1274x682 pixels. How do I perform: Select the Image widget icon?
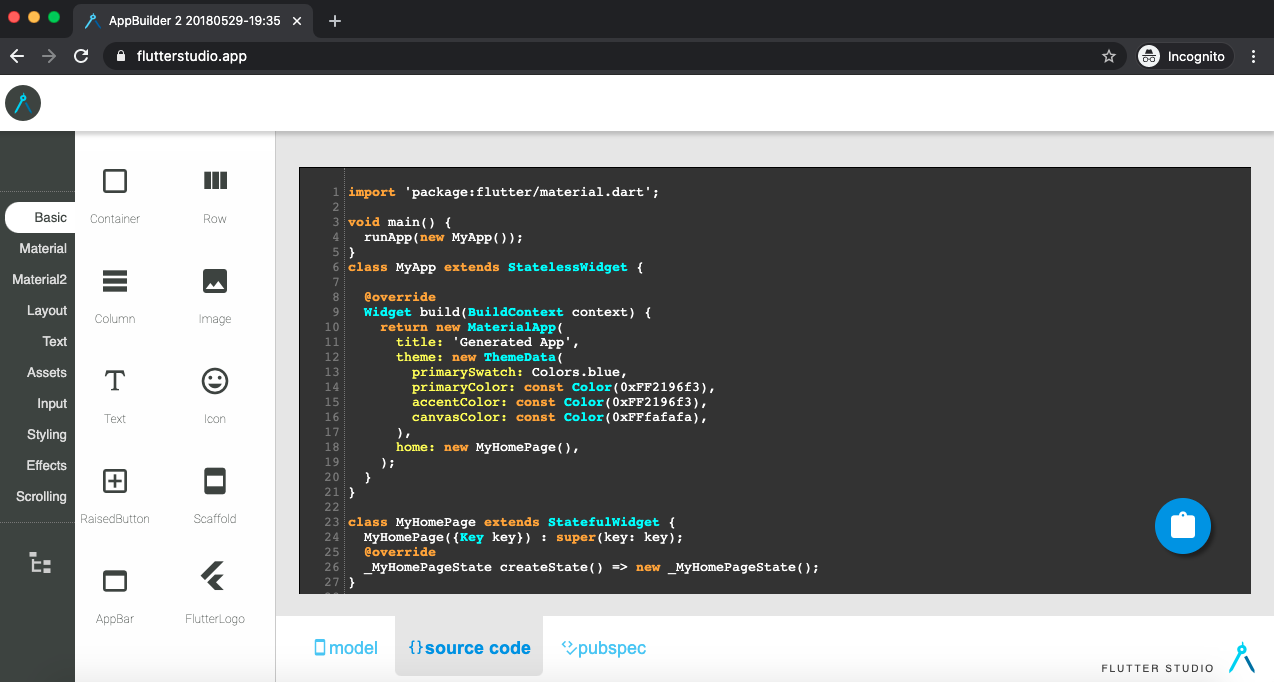coord(214,281)
